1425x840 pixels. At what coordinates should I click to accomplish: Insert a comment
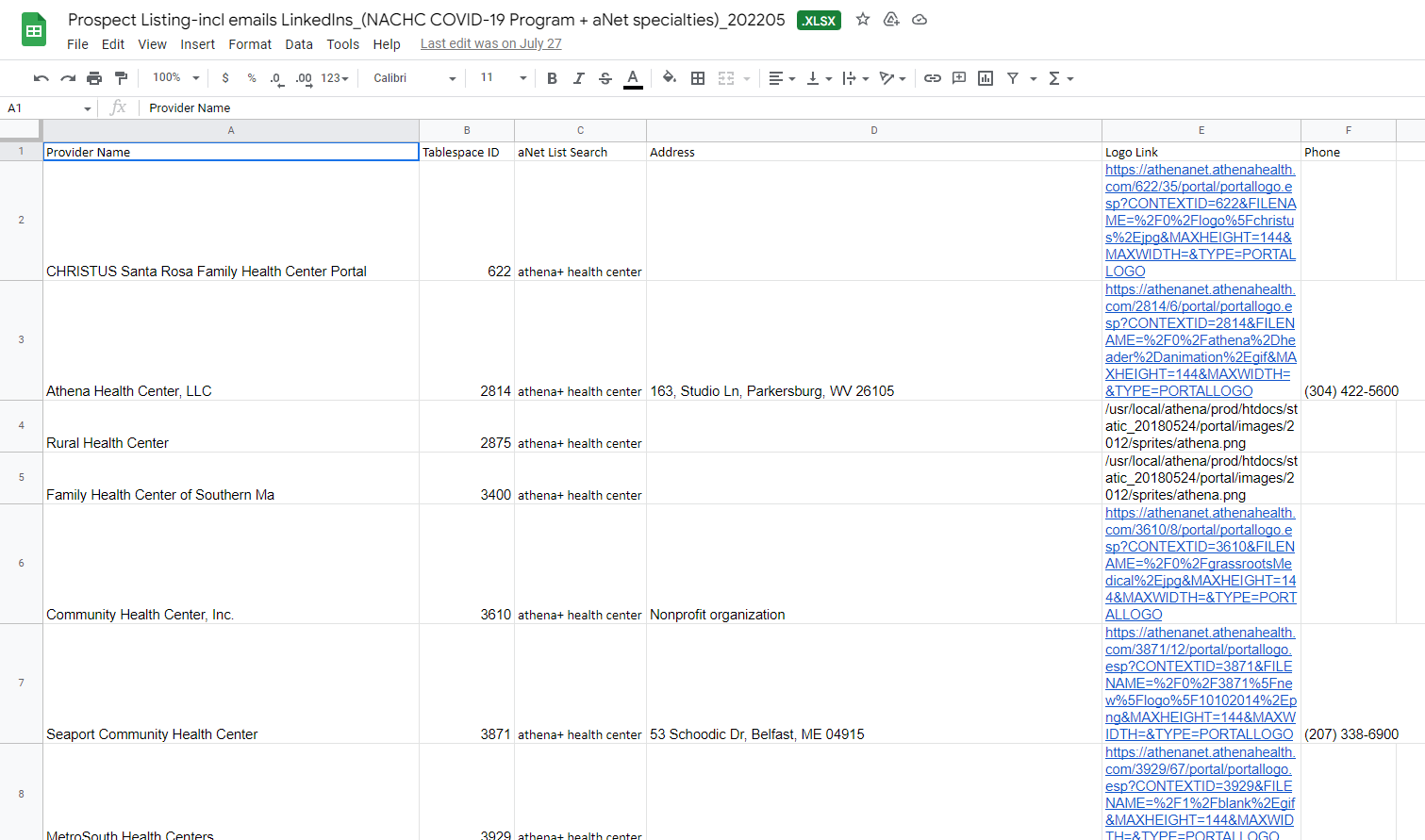point(959,78)
